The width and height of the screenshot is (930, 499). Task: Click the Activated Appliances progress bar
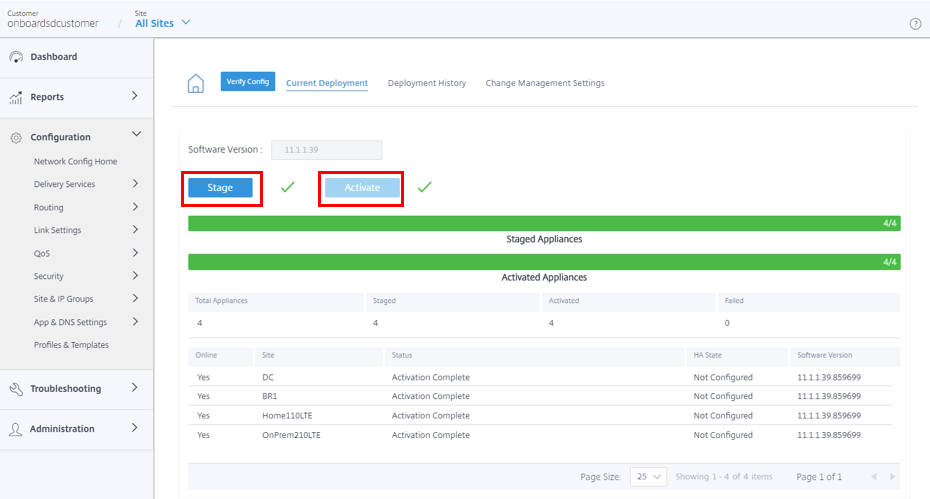[544, 262]
